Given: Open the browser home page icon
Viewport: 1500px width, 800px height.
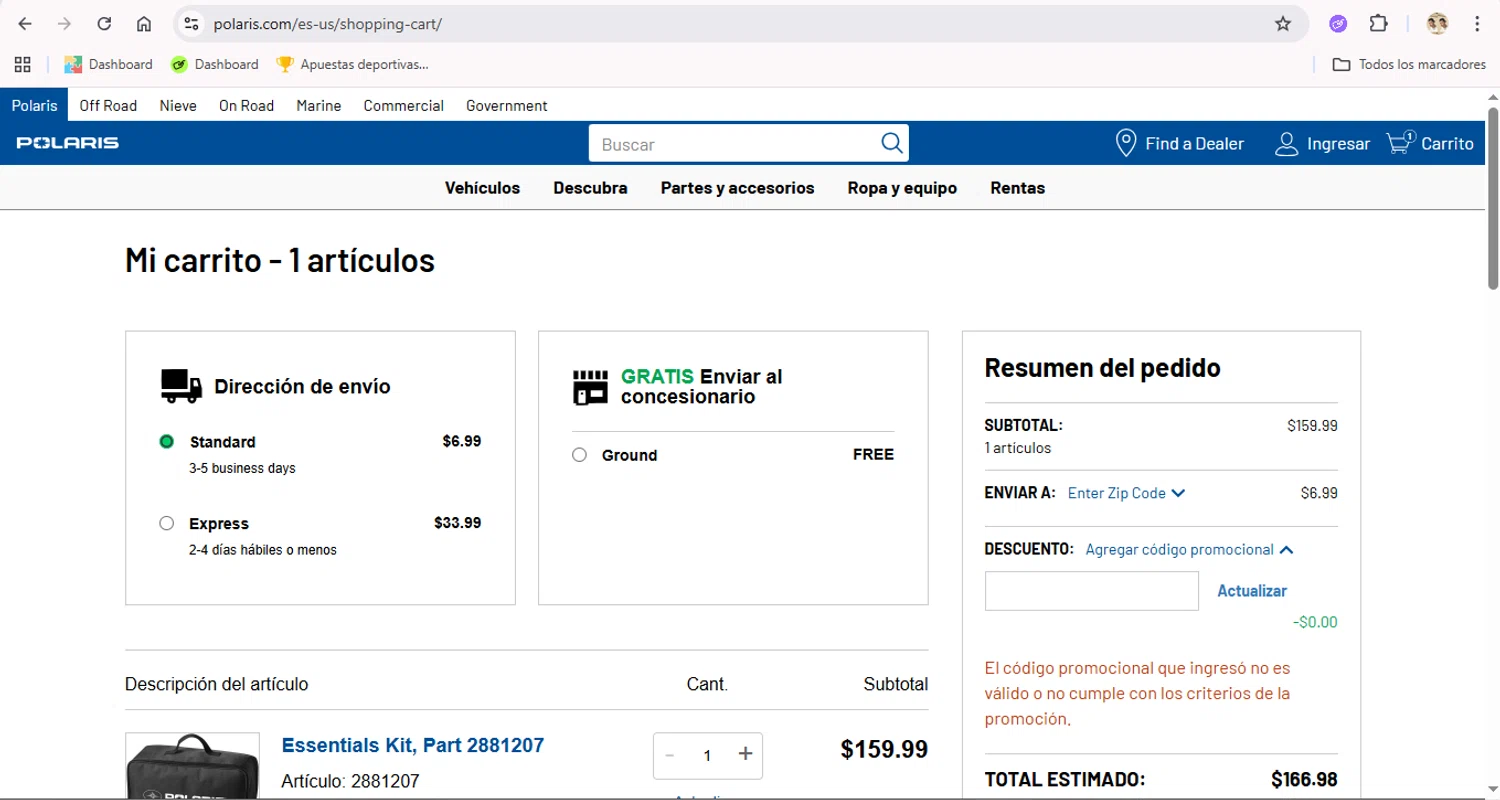Looking at the screenshot, I should pos(144,24).
